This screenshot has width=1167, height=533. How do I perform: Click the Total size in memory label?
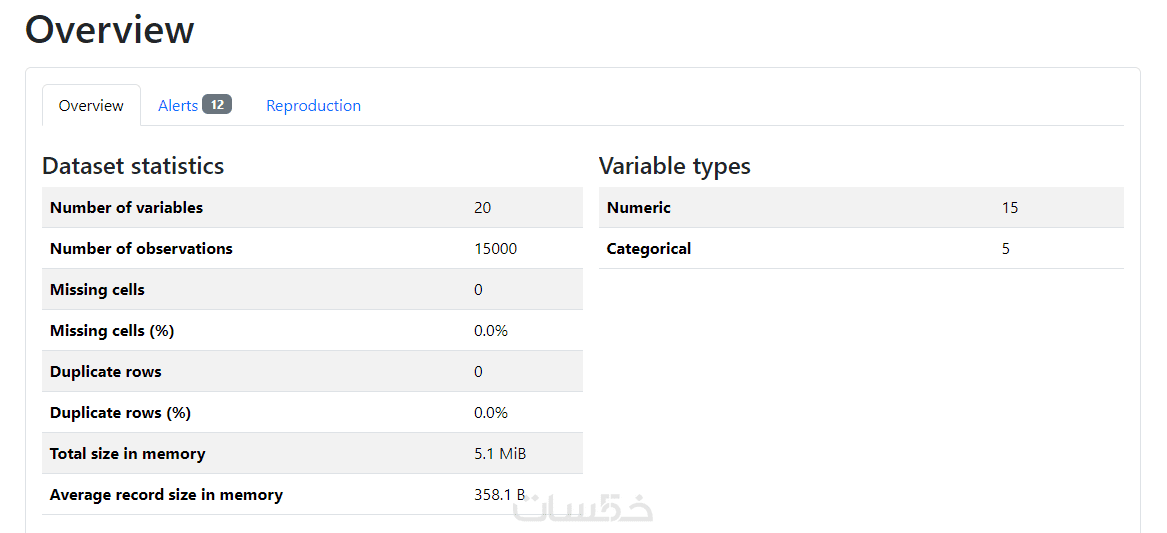(127, 454)
